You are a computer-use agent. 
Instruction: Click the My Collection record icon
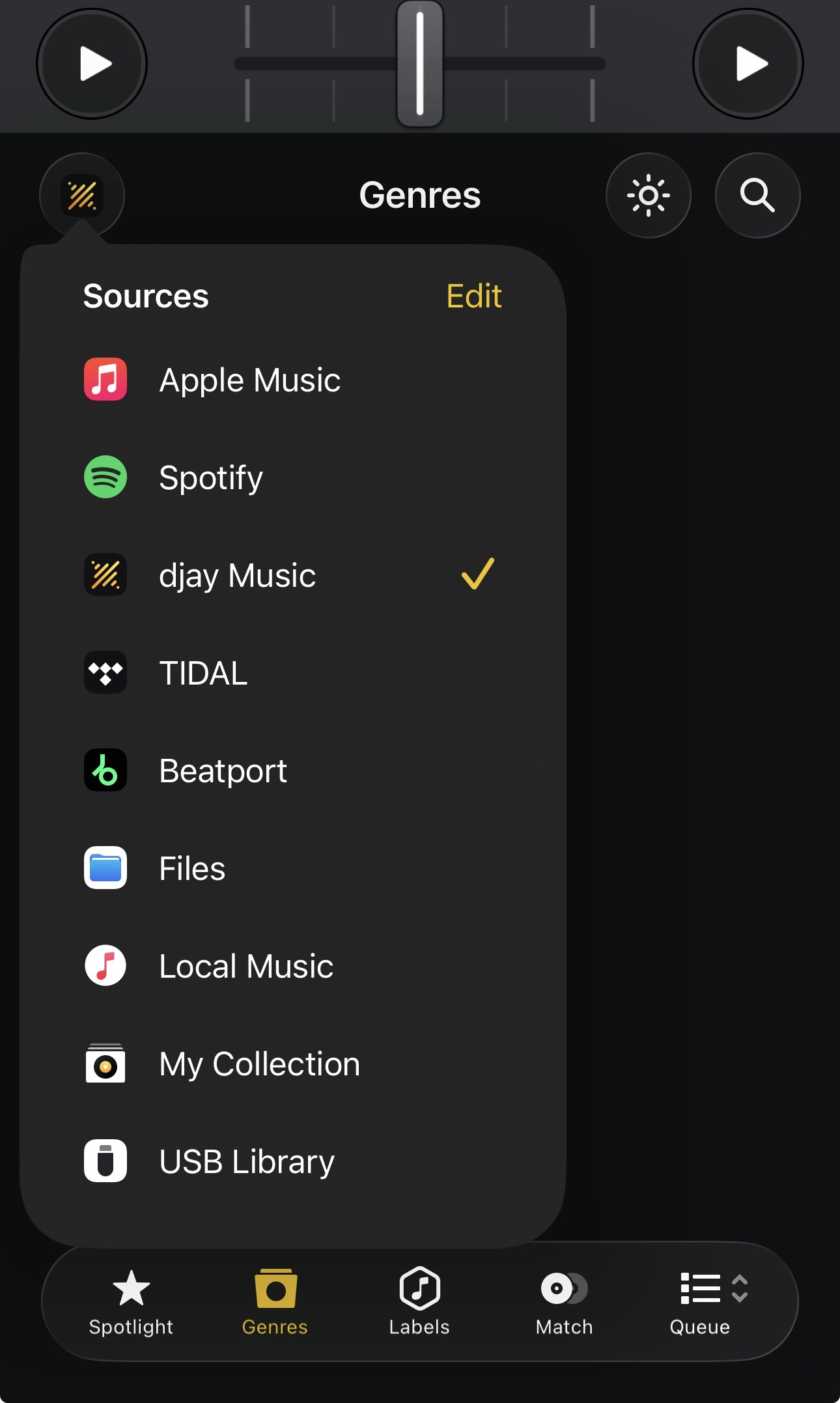point(105,1064)
